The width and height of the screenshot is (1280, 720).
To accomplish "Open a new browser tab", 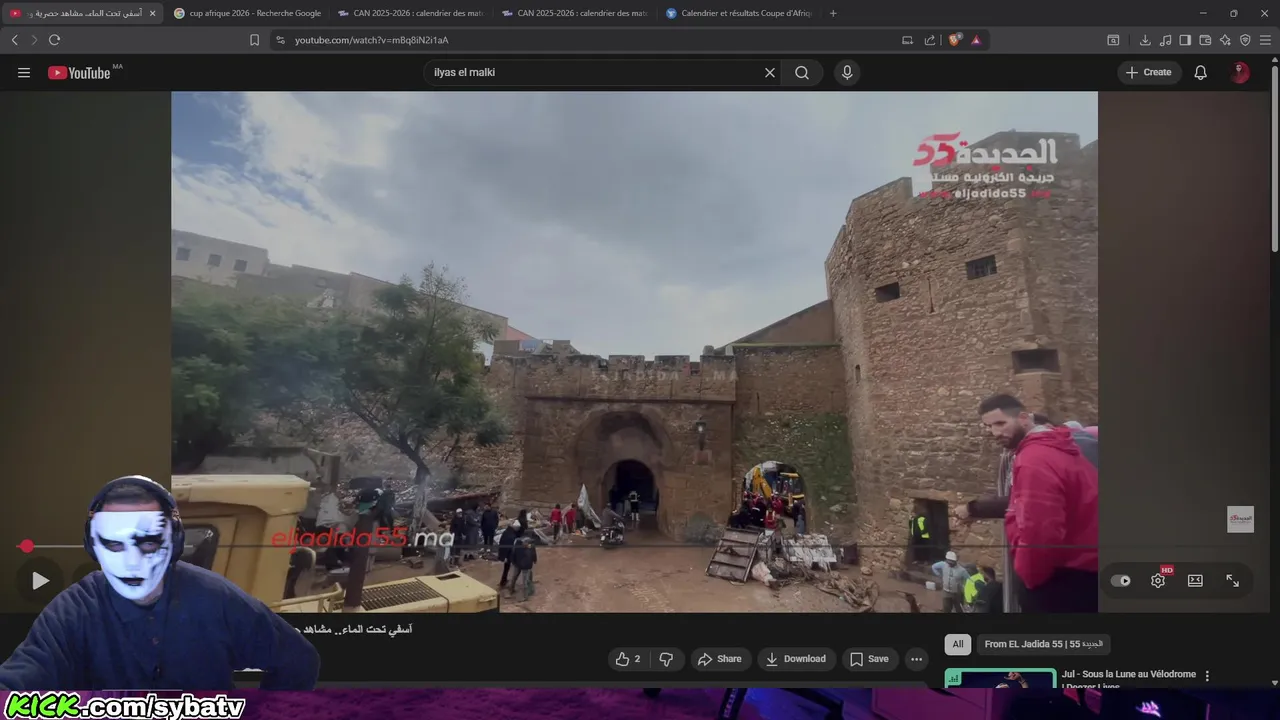I will tap(833, 13).
